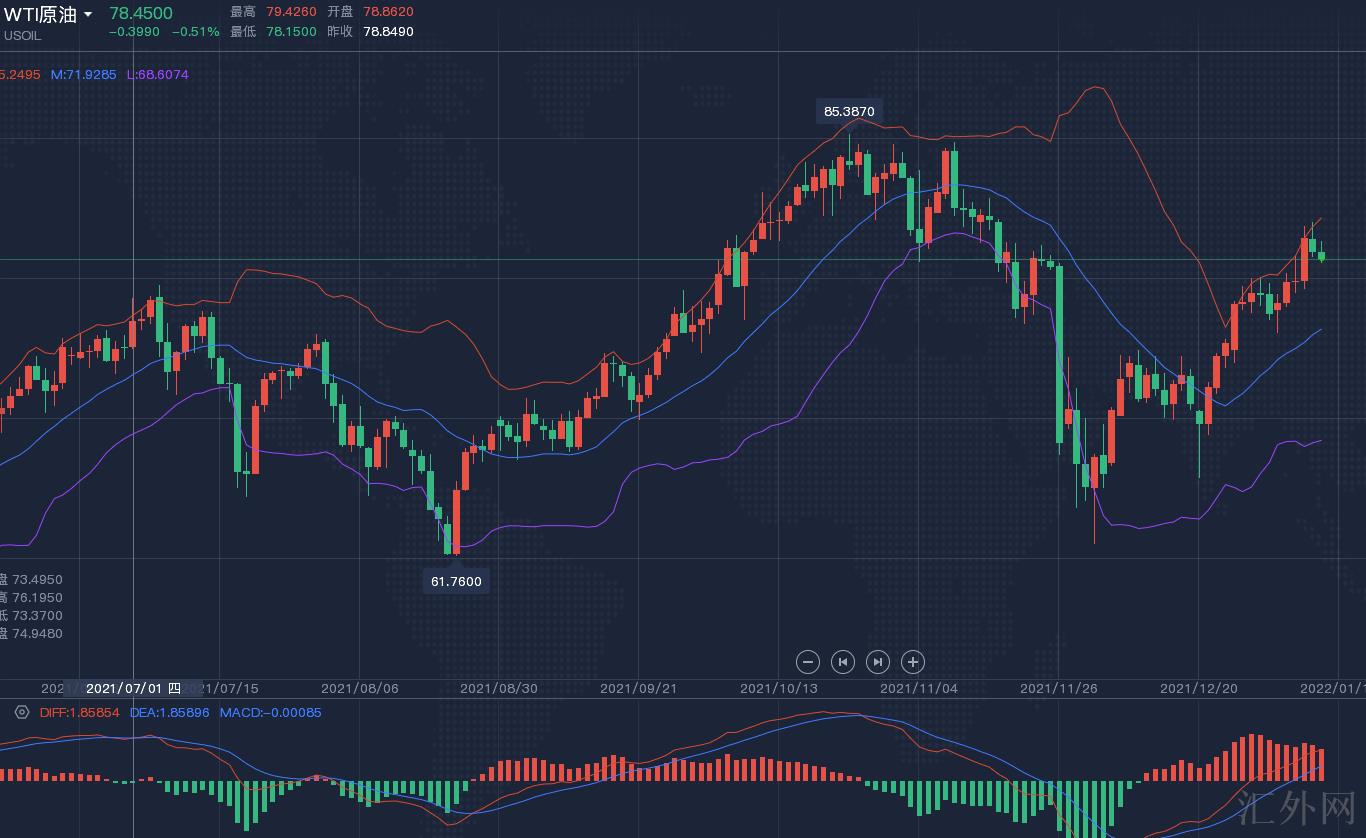Click the WTI原油 instrument name
Viewport: 1366px width, 838px height.
(x=40, y=14)
